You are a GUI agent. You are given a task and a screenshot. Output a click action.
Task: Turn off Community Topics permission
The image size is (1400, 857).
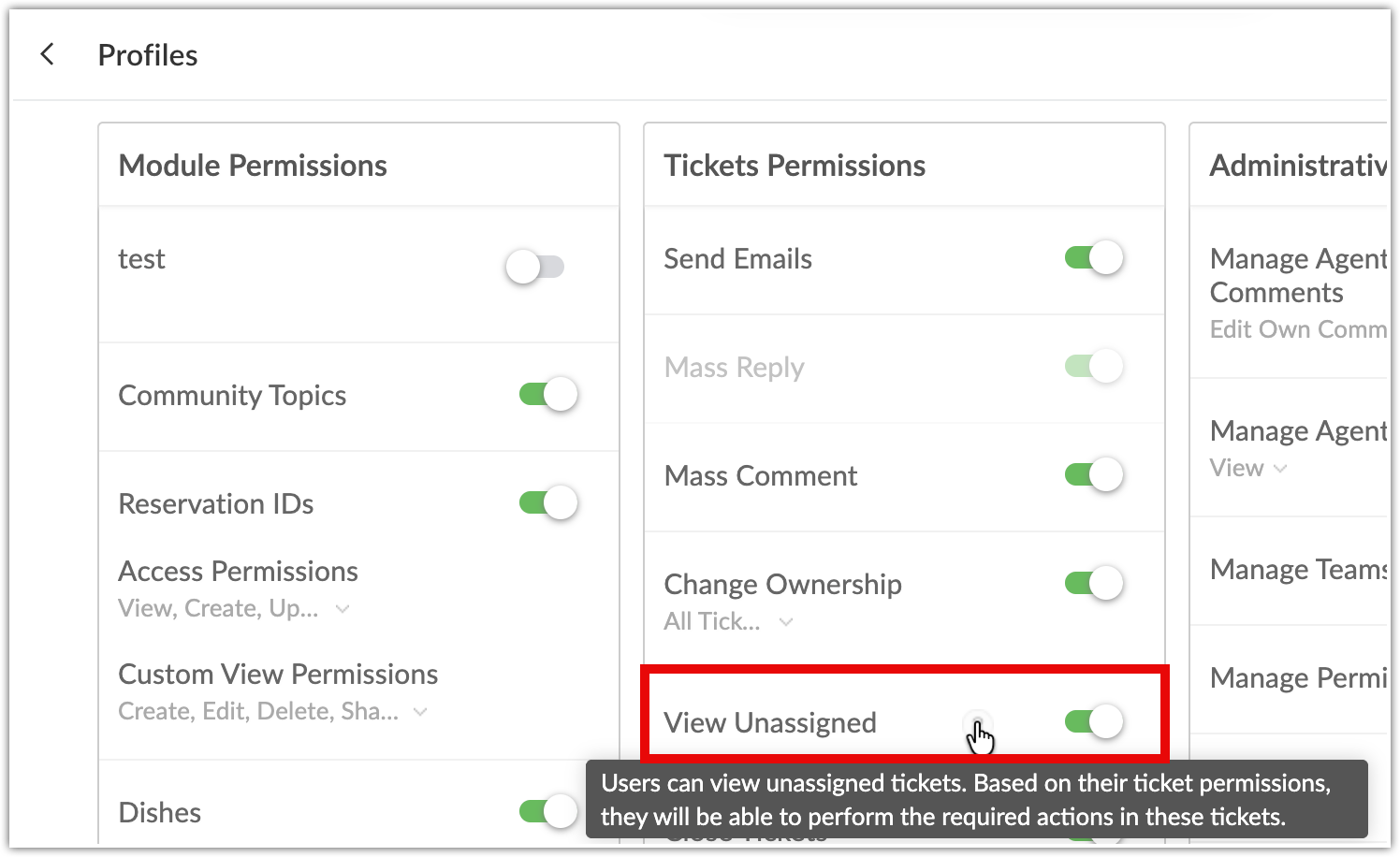tap(548, 394)
